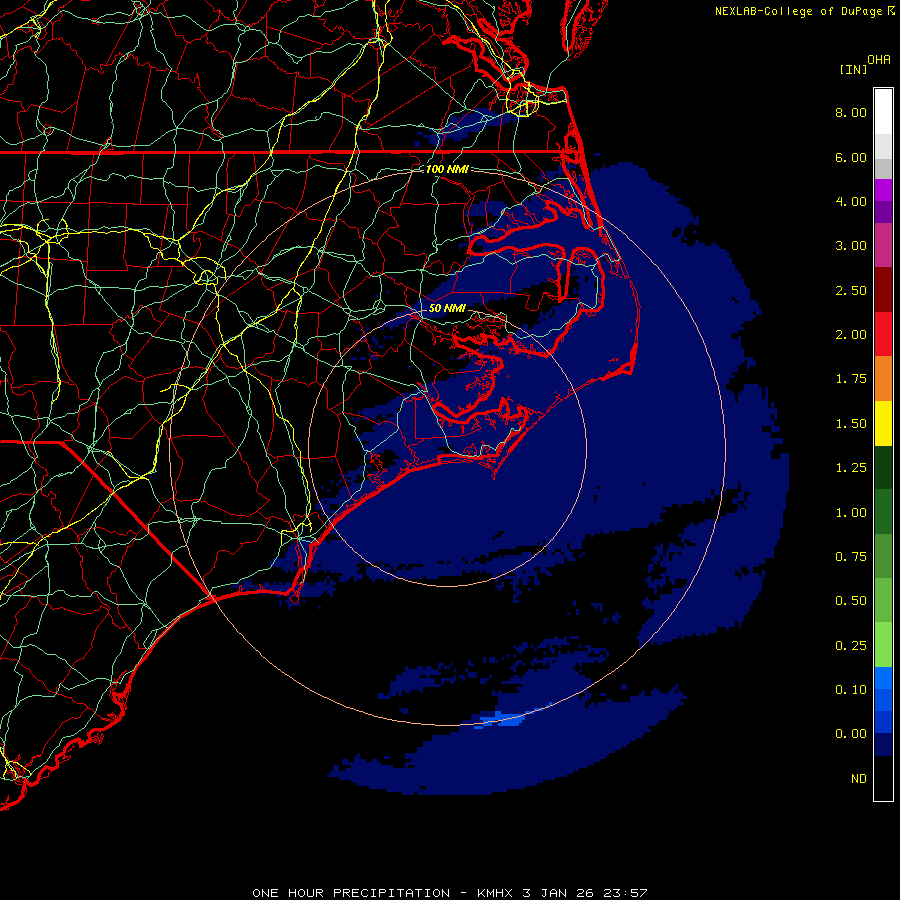
Task: Click the 0.00 legend value
Action: [851, 734]
